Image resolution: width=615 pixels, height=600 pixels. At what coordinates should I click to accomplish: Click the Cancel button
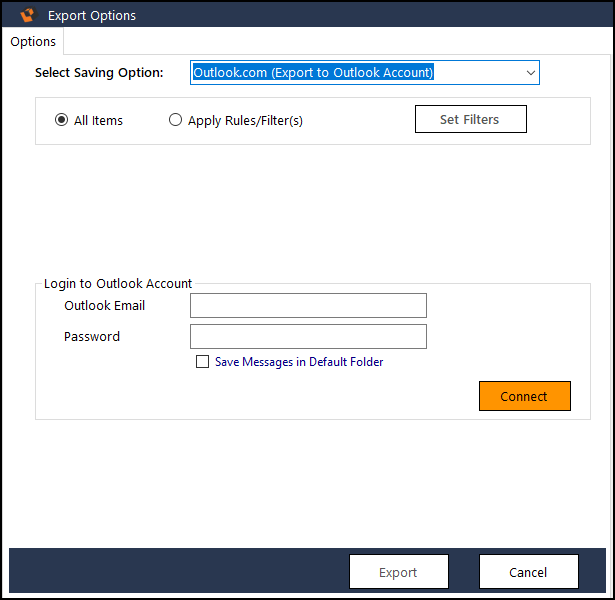[x=529, y=572]
